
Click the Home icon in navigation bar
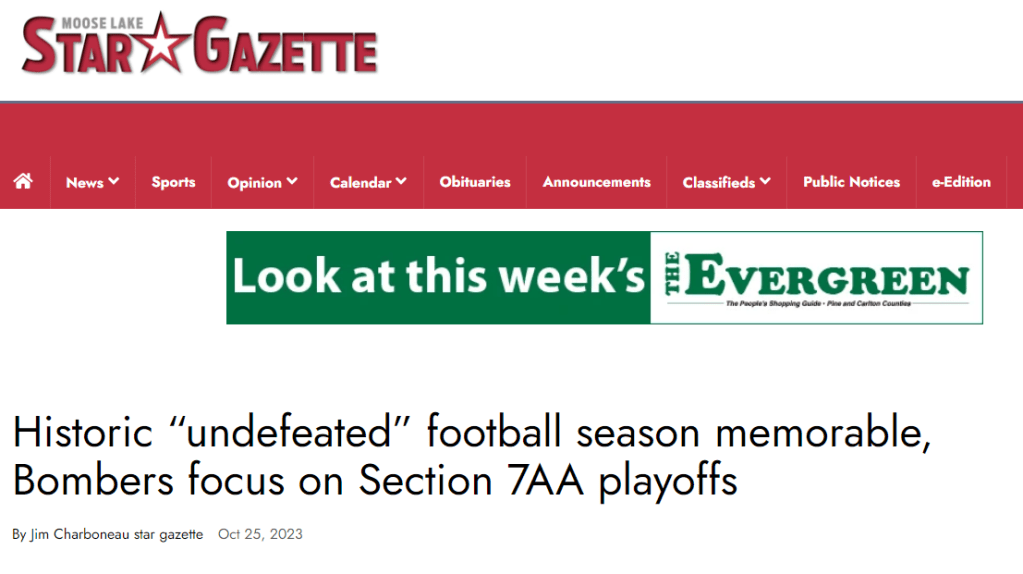tap(23, 181)
